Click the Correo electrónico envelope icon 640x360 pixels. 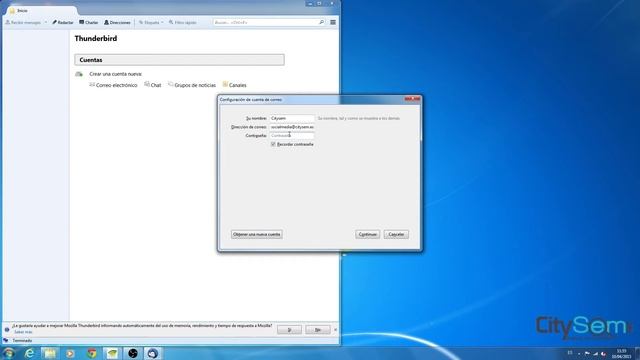click(x=92, y=84)
